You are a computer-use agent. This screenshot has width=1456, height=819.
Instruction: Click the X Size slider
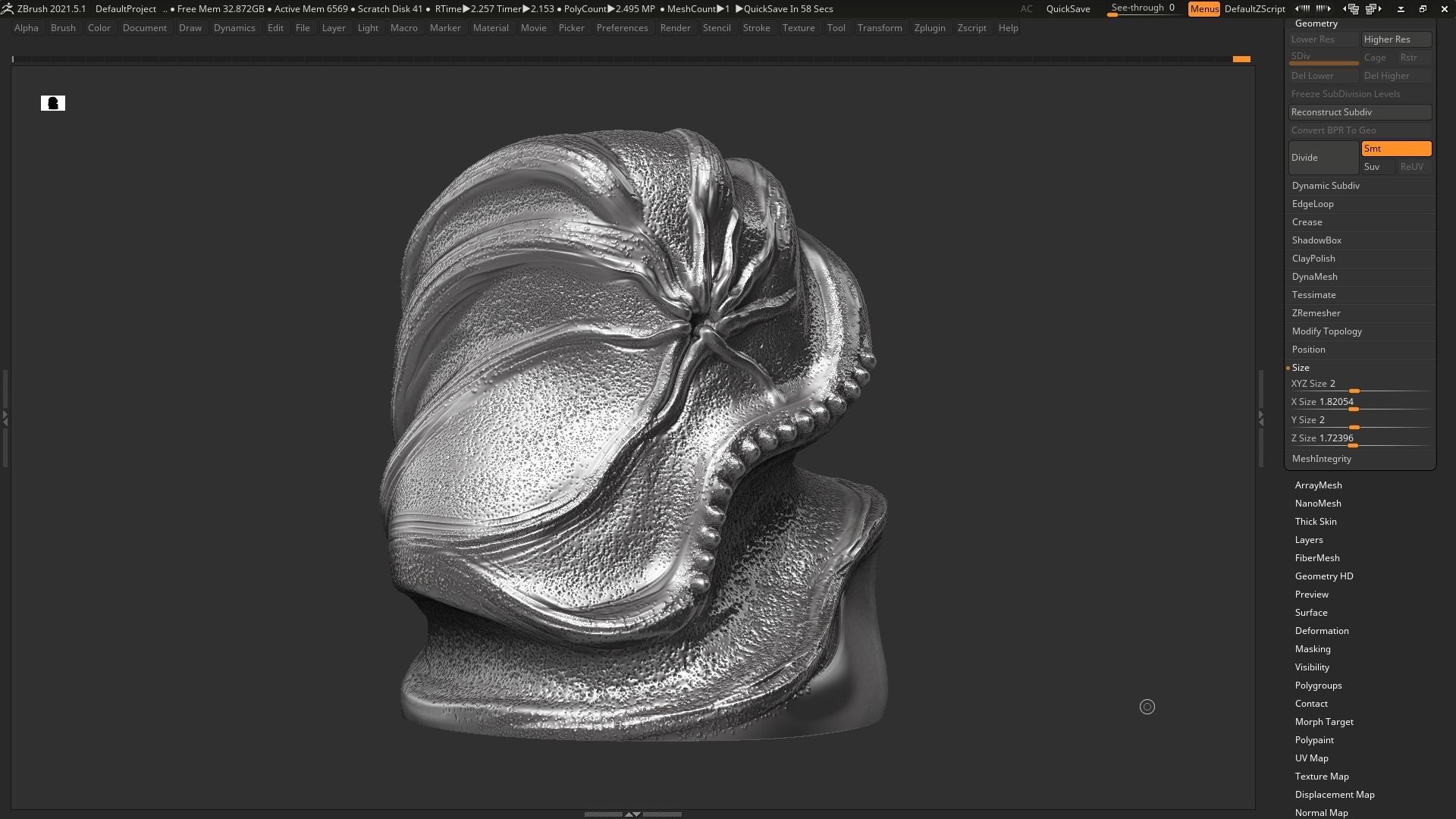[1360, 403]
